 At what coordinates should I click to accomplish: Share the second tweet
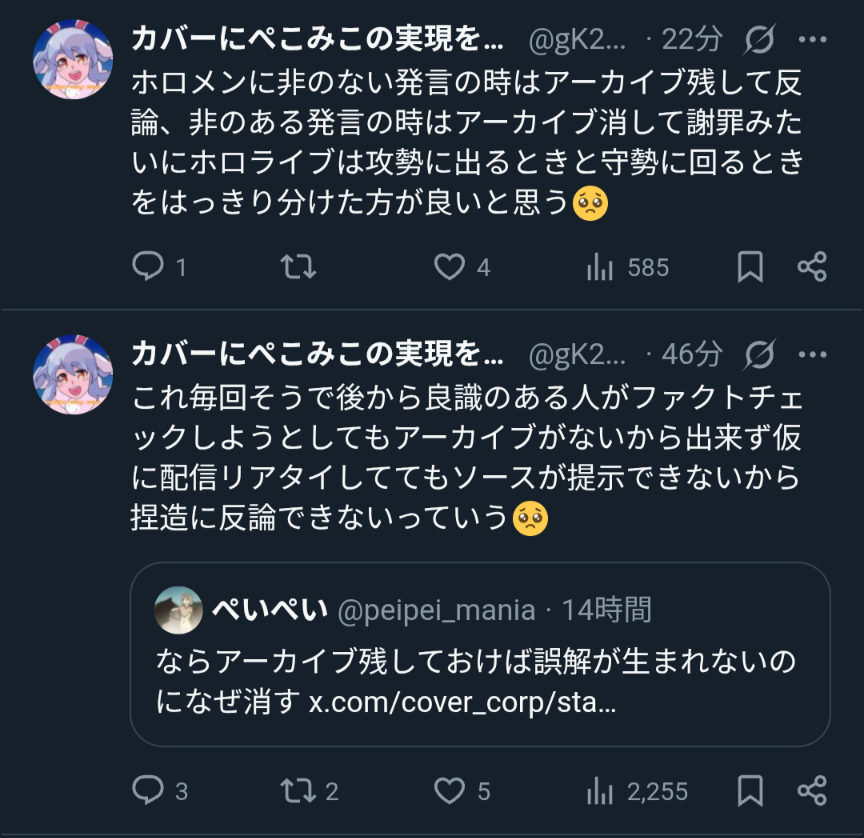(x=812, y=791)
